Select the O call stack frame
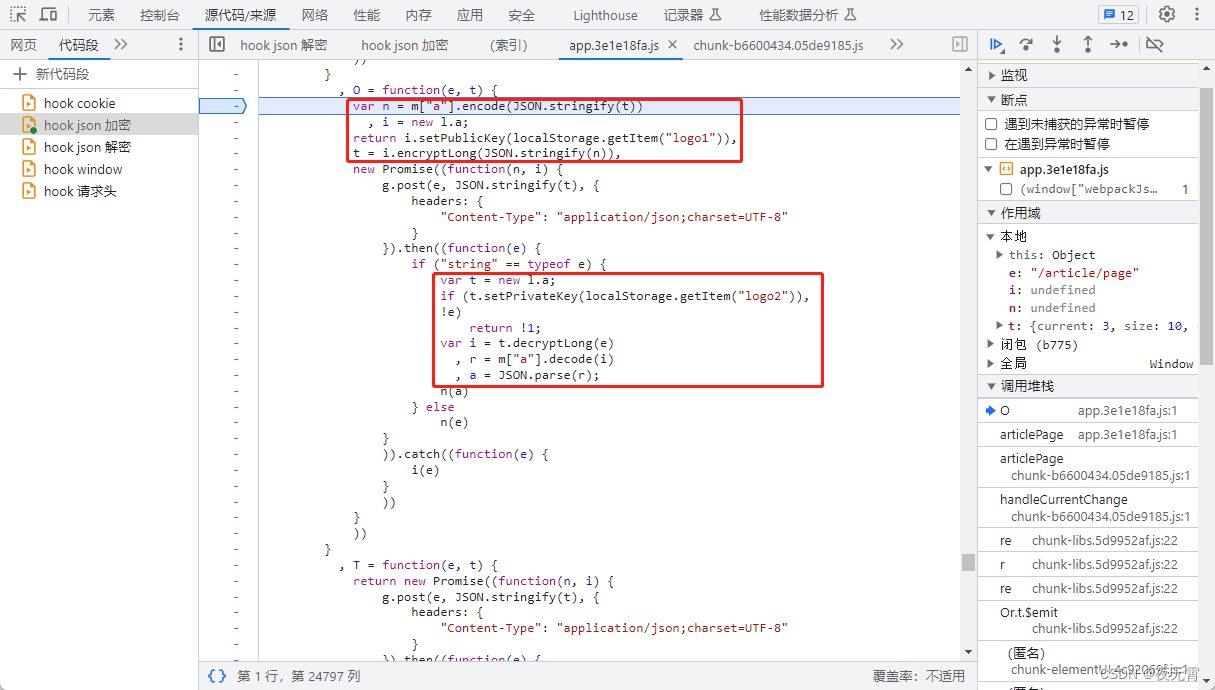 [x=1088, y=411]
